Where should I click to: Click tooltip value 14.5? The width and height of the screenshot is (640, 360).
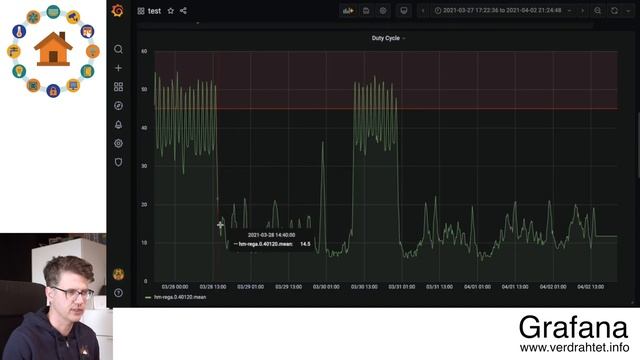click(305, 244)
